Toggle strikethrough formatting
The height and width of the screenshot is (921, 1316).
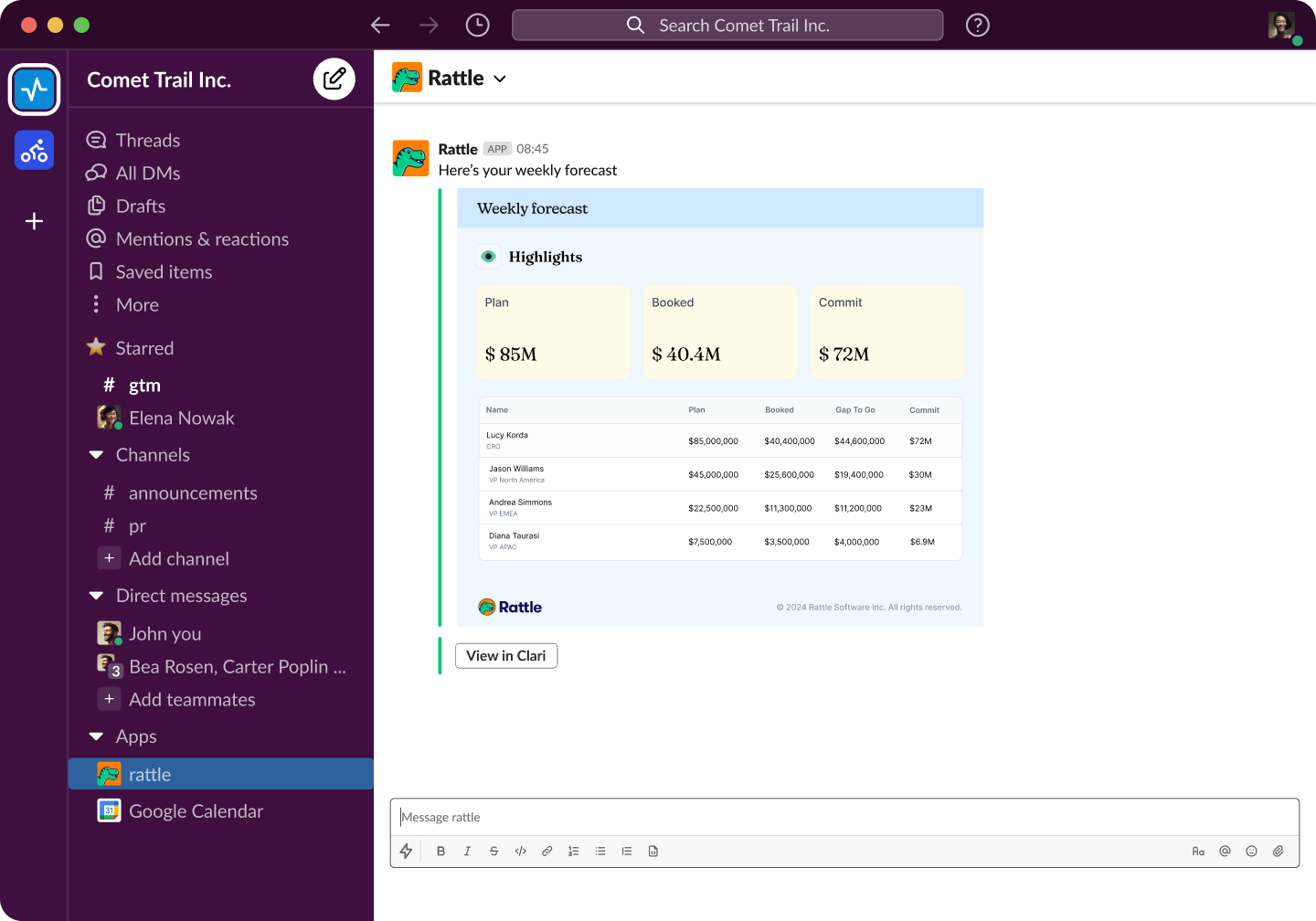tap(493, 851)
